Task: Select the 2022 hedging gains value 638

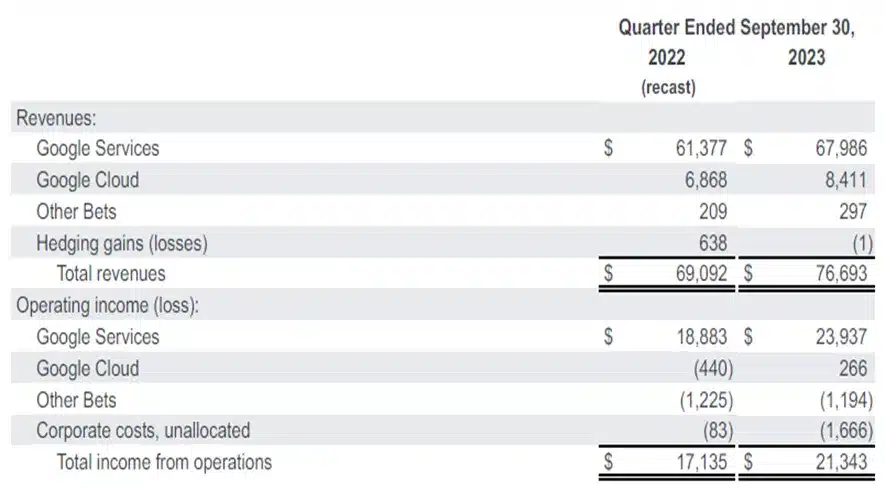Action: (713, 243)
